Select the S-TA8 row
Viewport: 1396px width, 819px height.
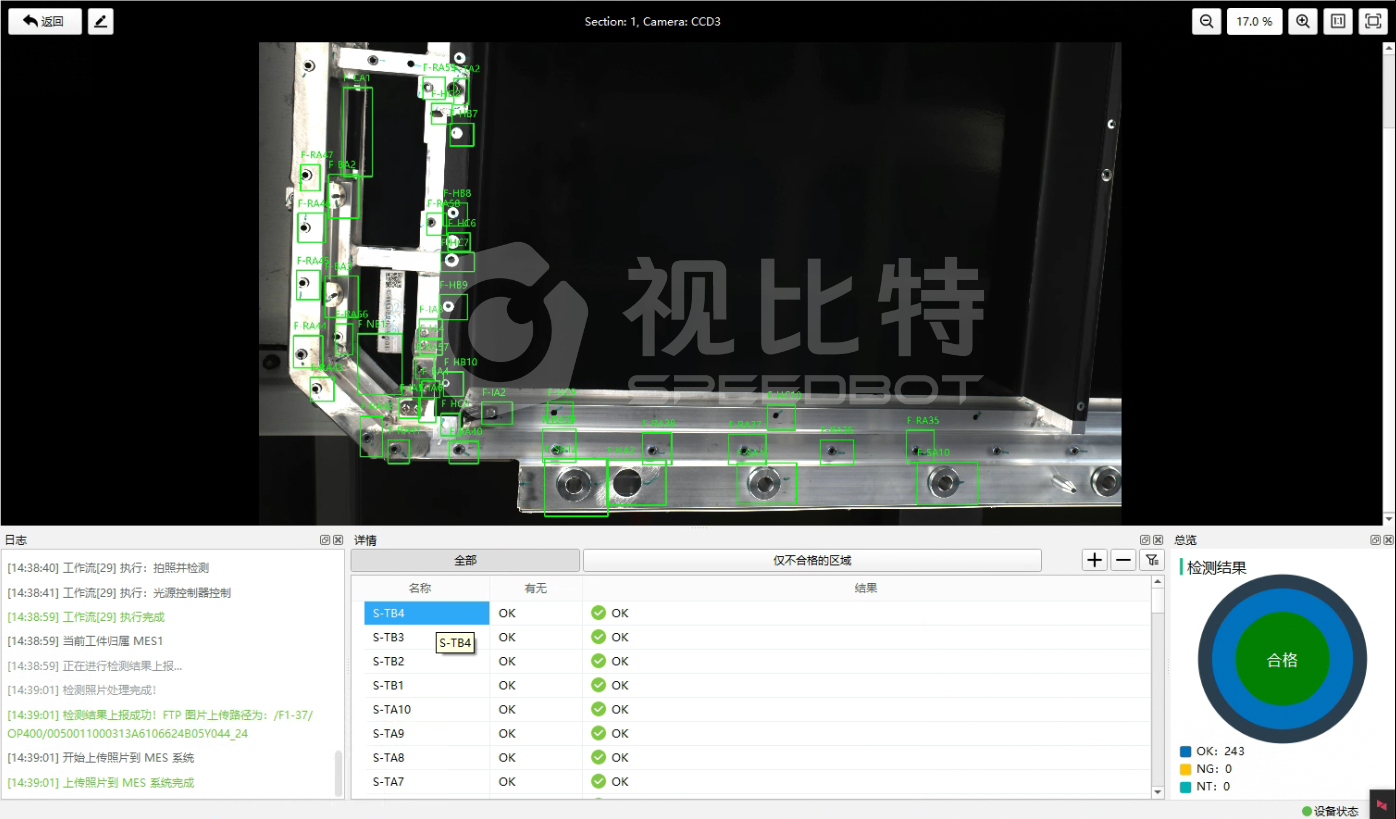757,757
